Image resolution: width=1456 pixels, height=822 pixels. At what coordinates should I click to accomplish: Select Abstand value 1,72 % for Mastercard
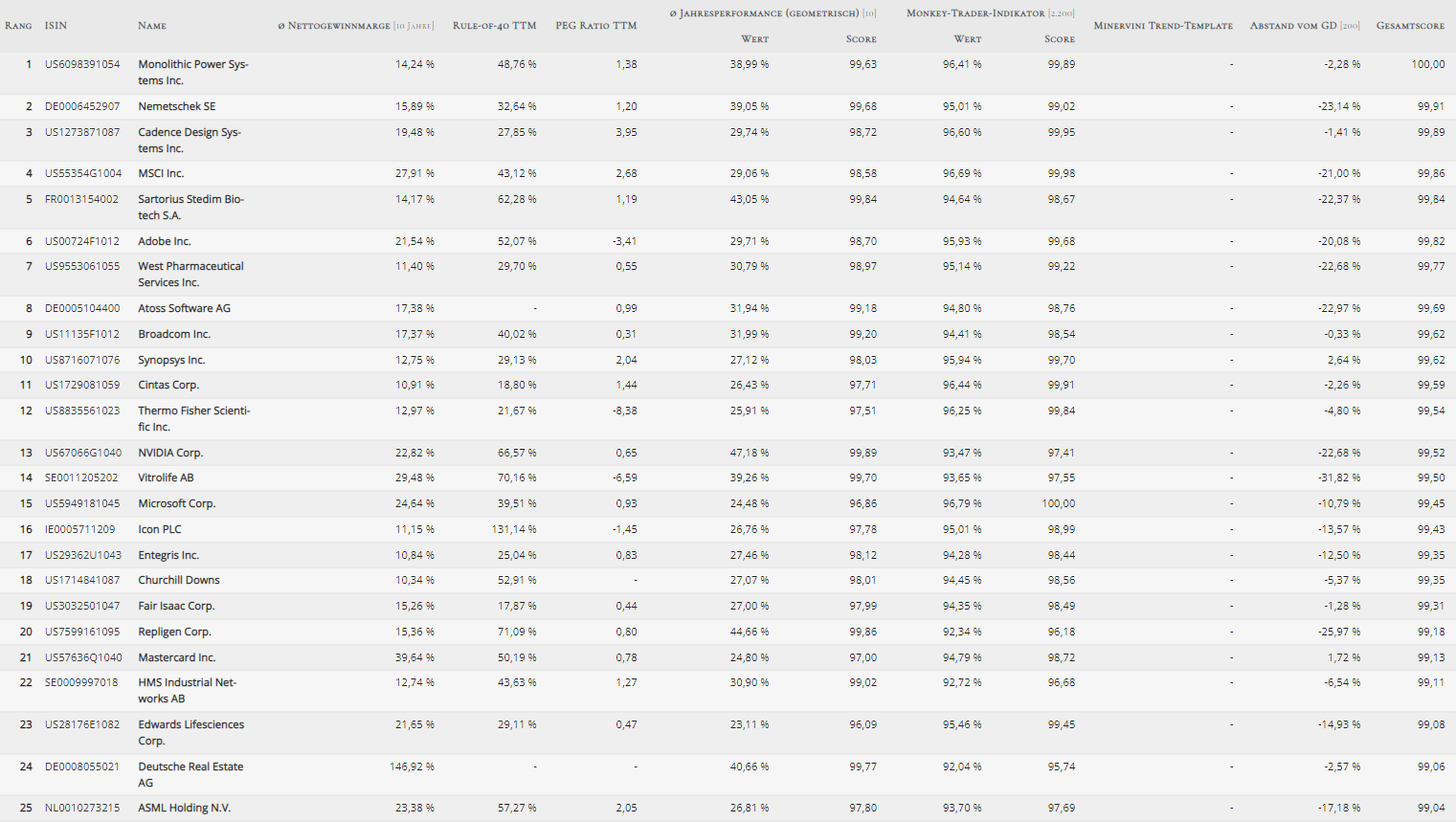1344,657
